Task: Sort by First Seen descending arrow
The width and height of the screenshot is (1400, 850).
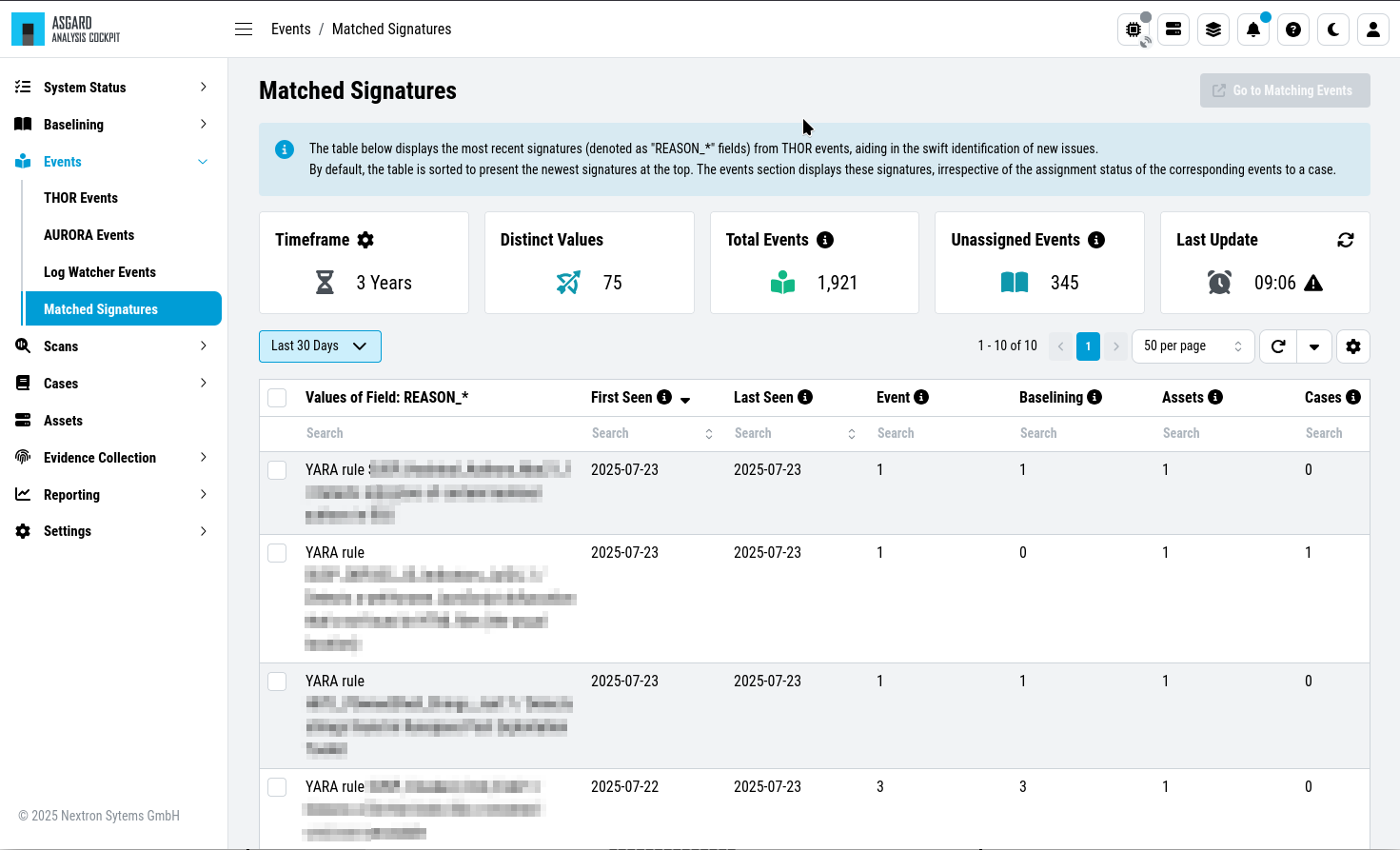Action: tap(685, 400)
